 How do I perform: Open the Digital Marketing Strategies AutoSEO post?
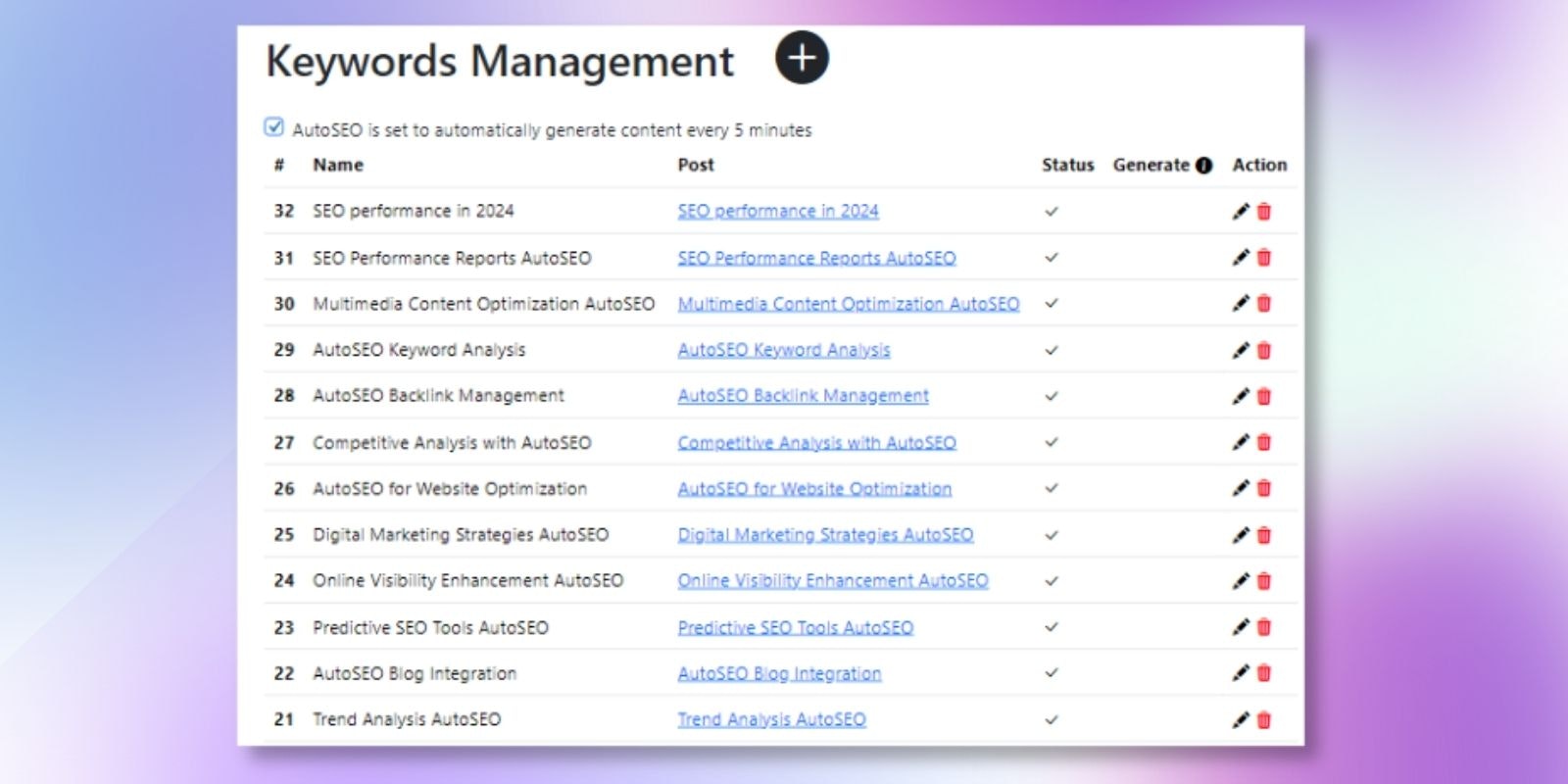tap(825, 535)
